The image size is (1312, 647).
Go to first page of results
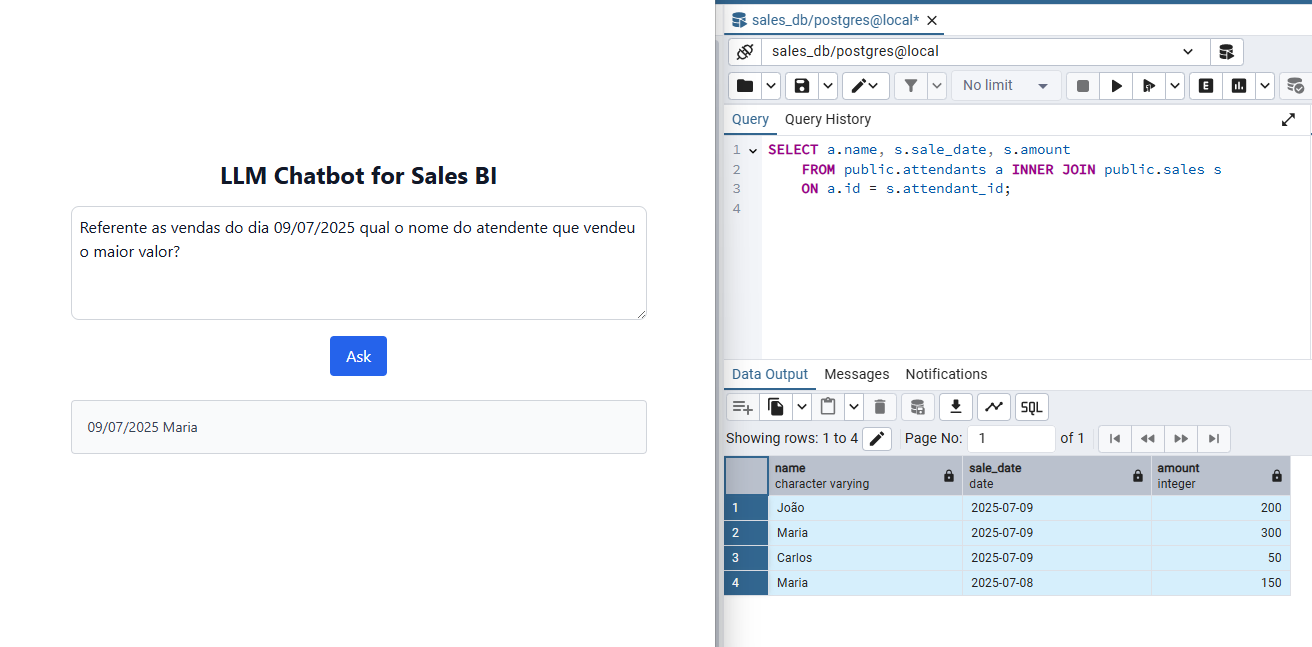pyautogui.click(x=1115, y=438)
